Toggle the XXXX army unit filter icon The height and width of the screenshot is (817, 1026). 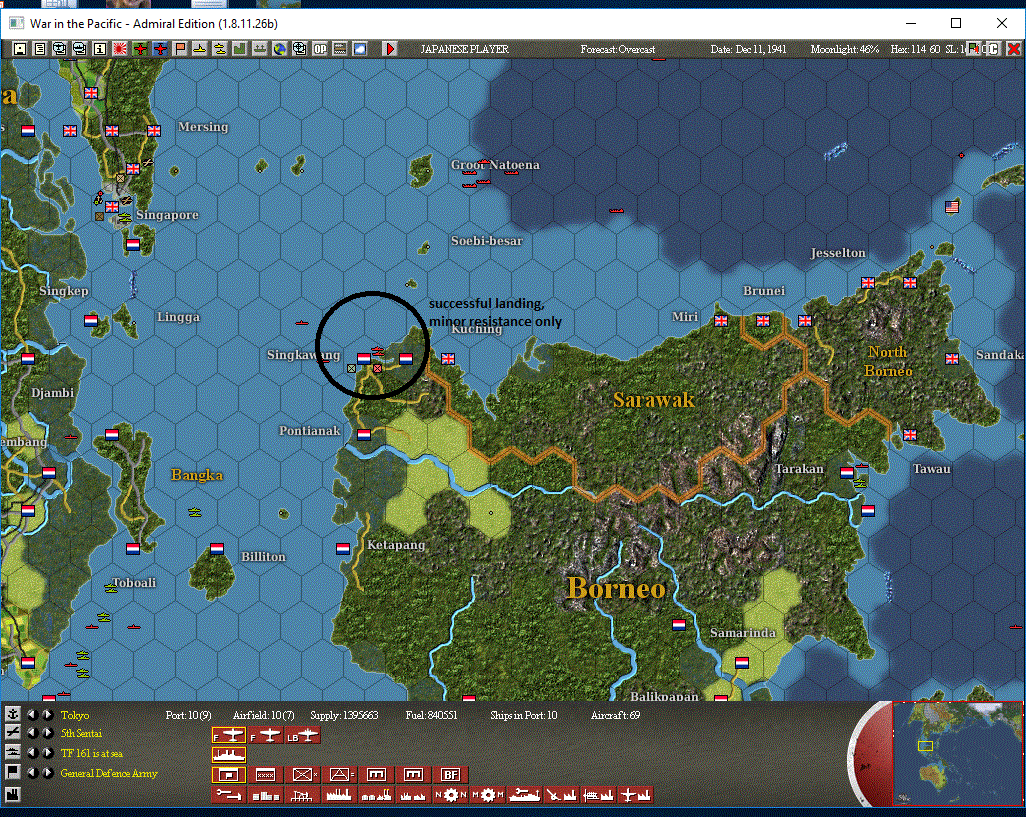pyautogui.click(x=265, y=774)
